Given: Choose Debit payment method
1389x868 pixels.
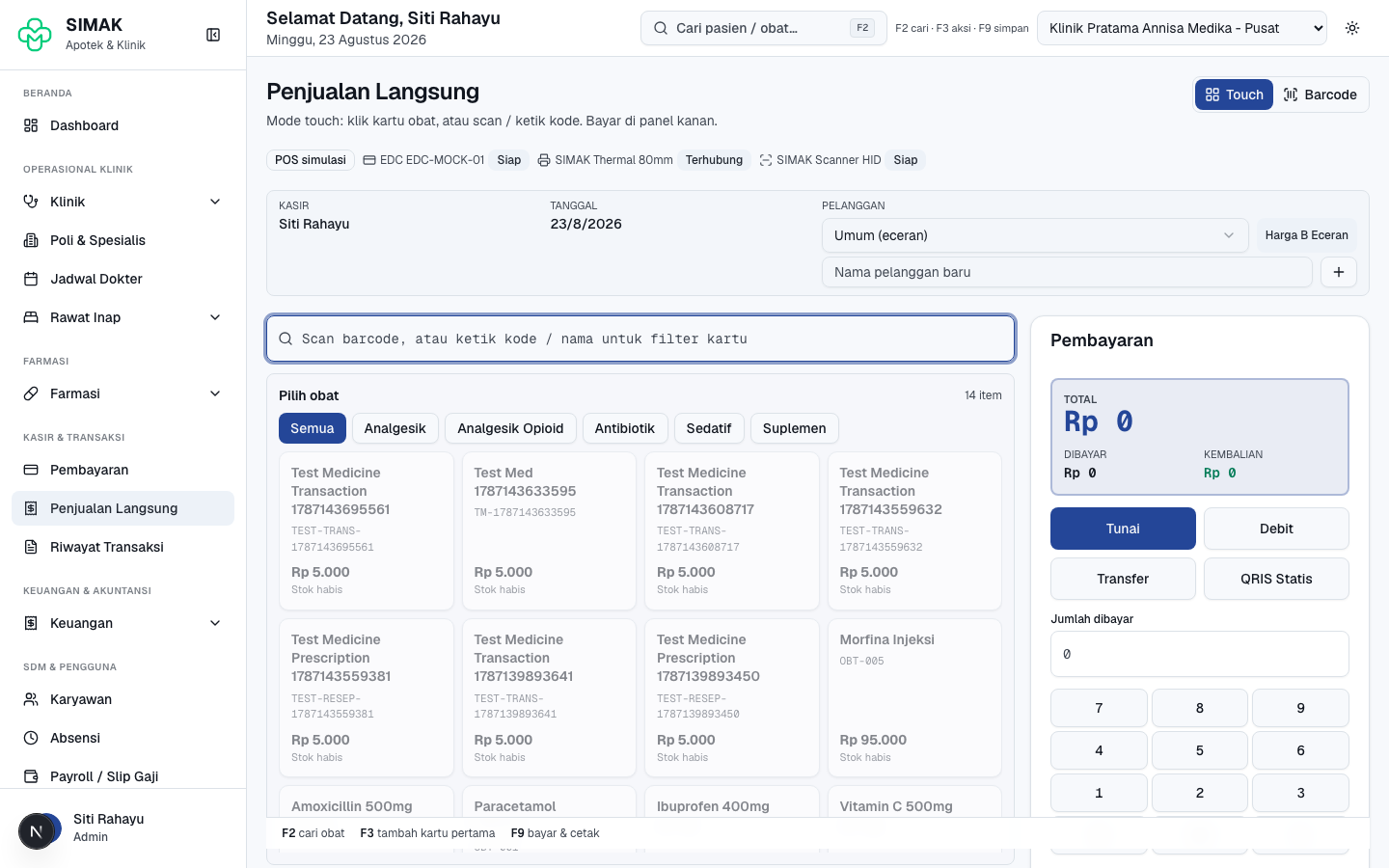Looking at the screenshot, I should [1276, 529].
